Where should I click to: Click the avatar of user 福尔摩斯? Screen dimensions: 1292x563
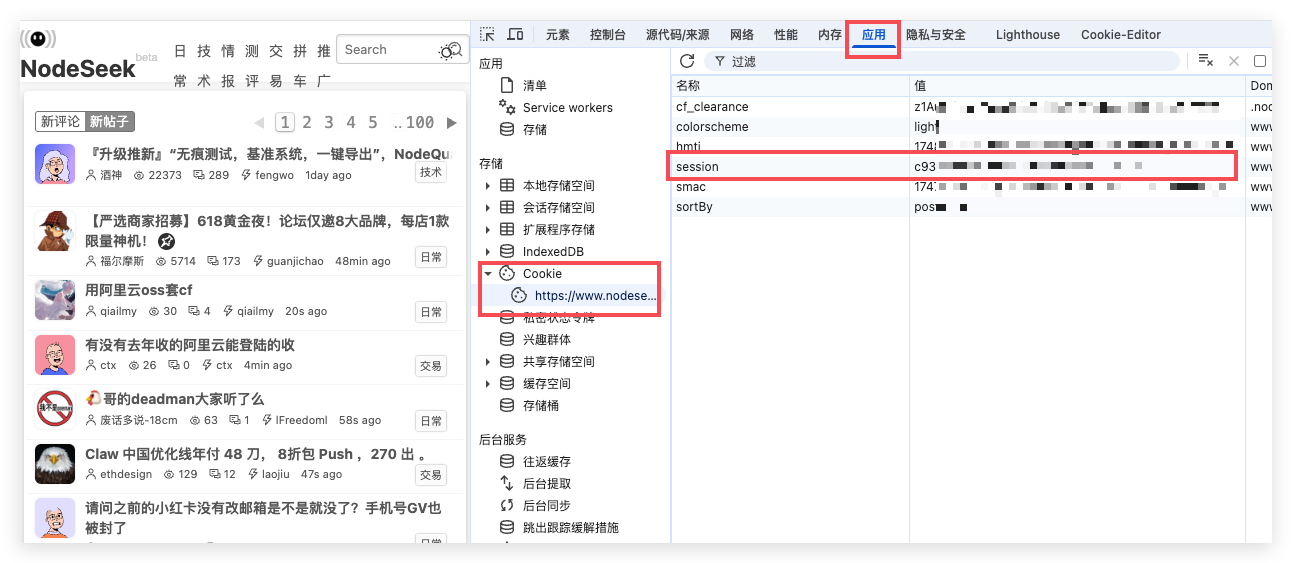(55, 230)
